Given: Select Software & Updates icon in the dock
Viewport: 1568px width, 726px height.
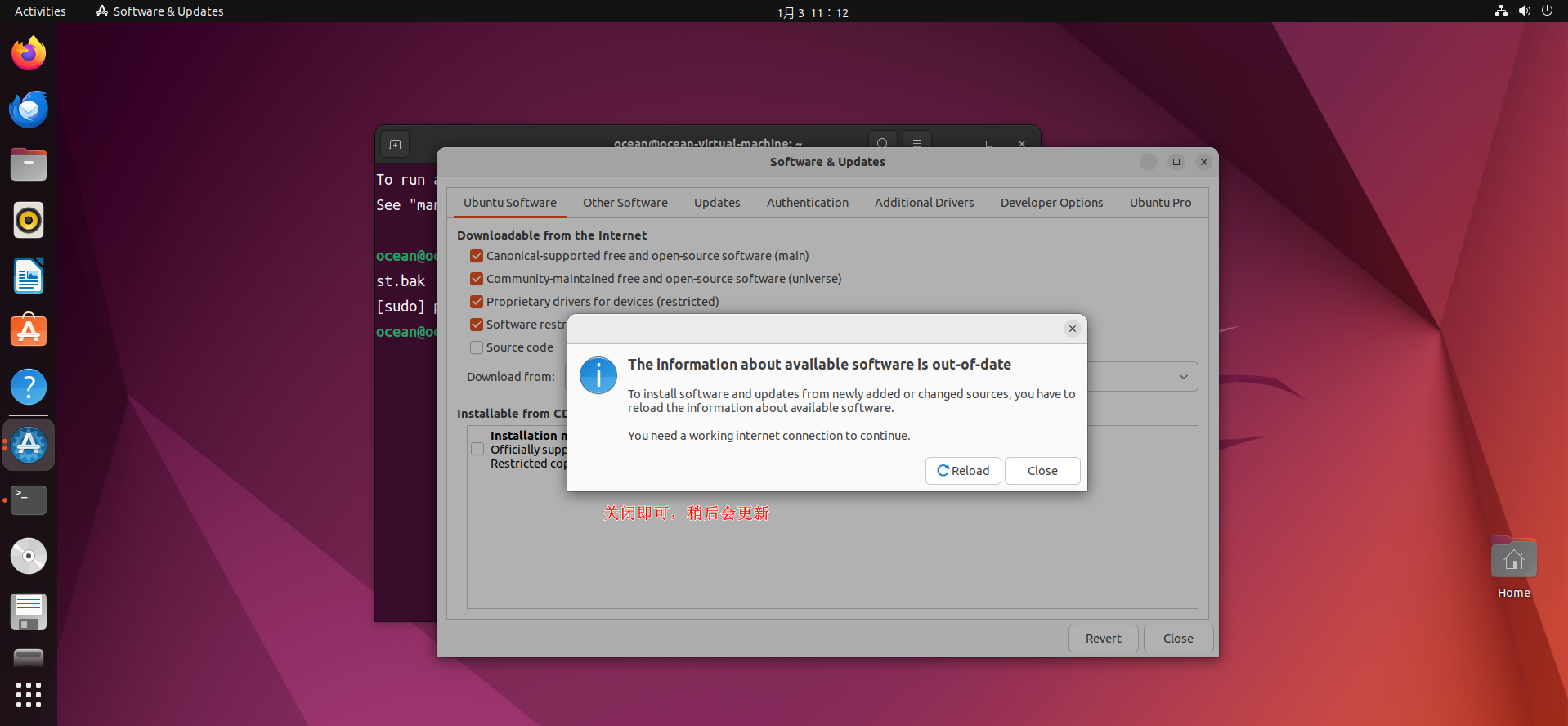Looking at the screenshot, I should pos(29,445).
